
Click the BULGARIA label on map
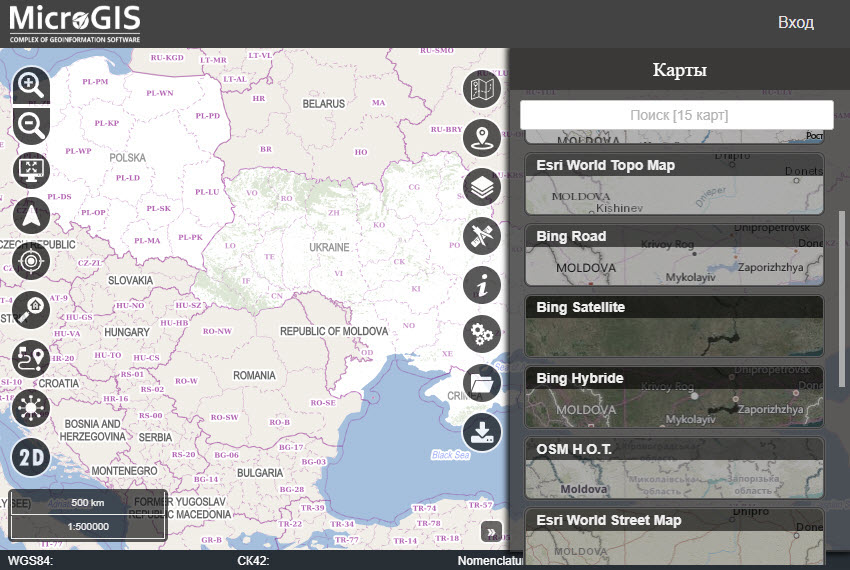[260, 473]
